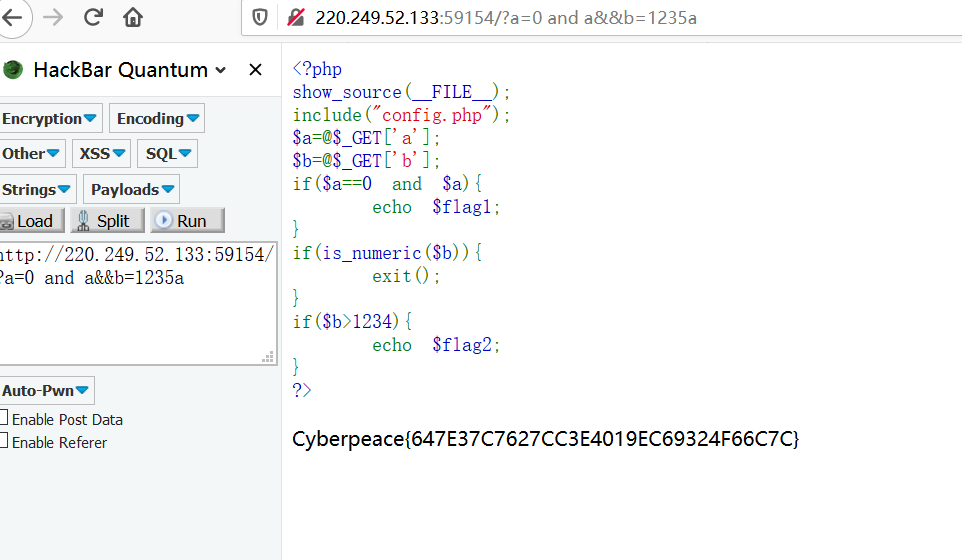Reload the current page

coord(93,17)
